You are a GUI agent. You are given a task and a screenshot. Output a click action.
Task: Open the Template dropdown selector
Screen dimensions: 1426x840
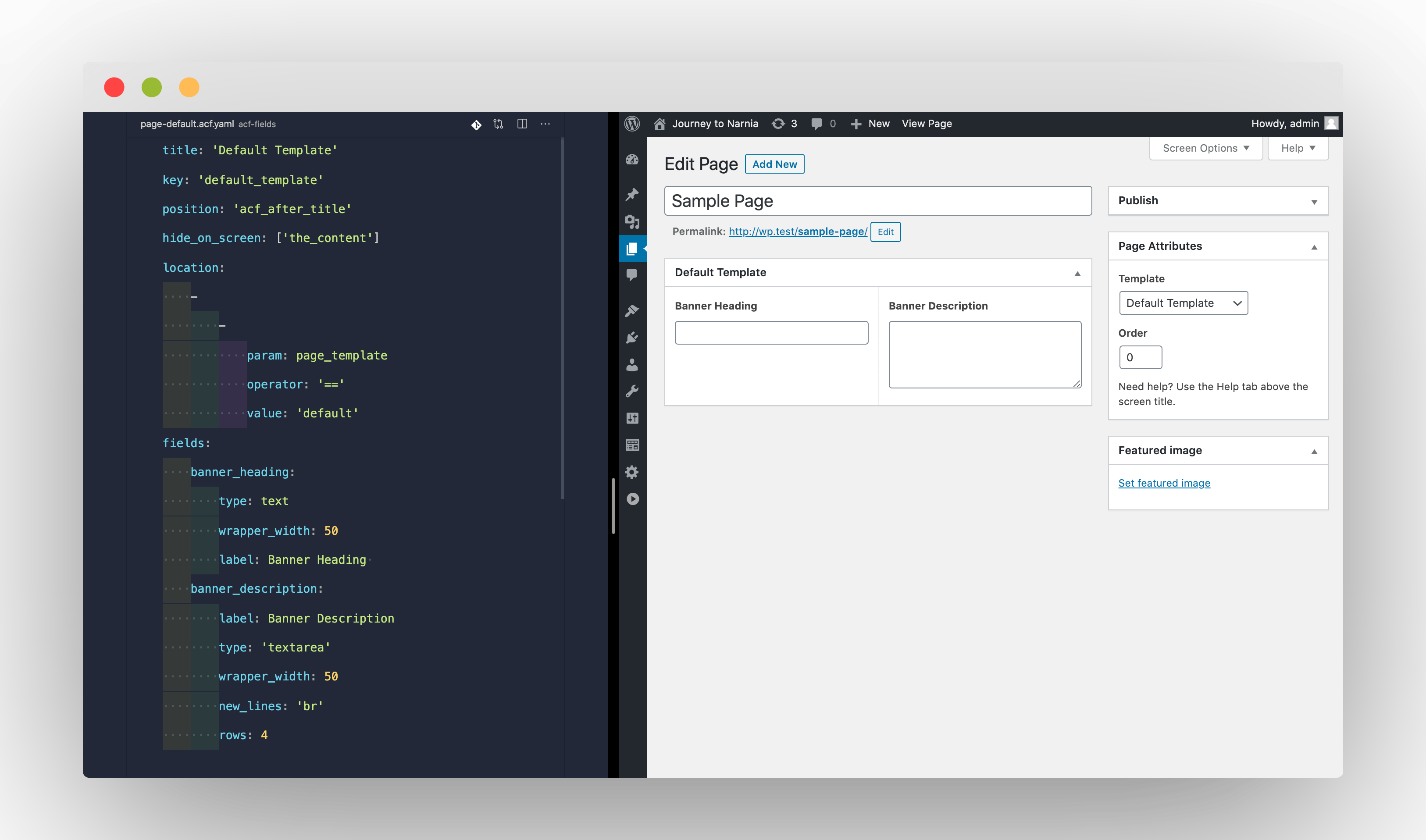click(1183, 303)
